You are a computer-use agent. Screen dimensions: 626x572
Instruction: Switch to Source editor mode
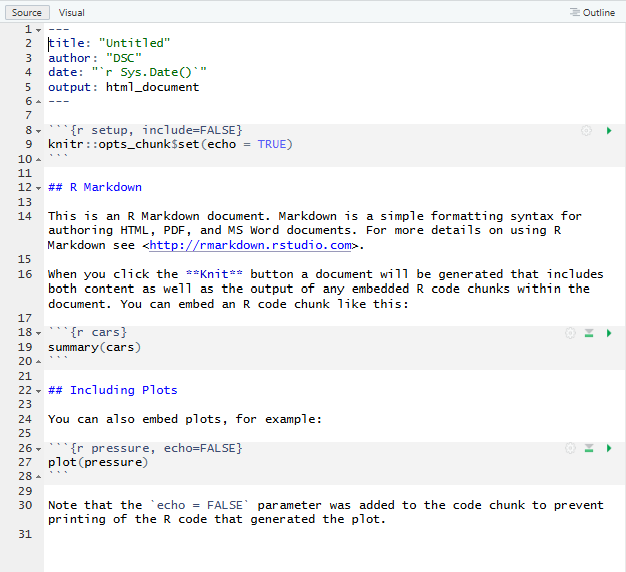(27, 12)
